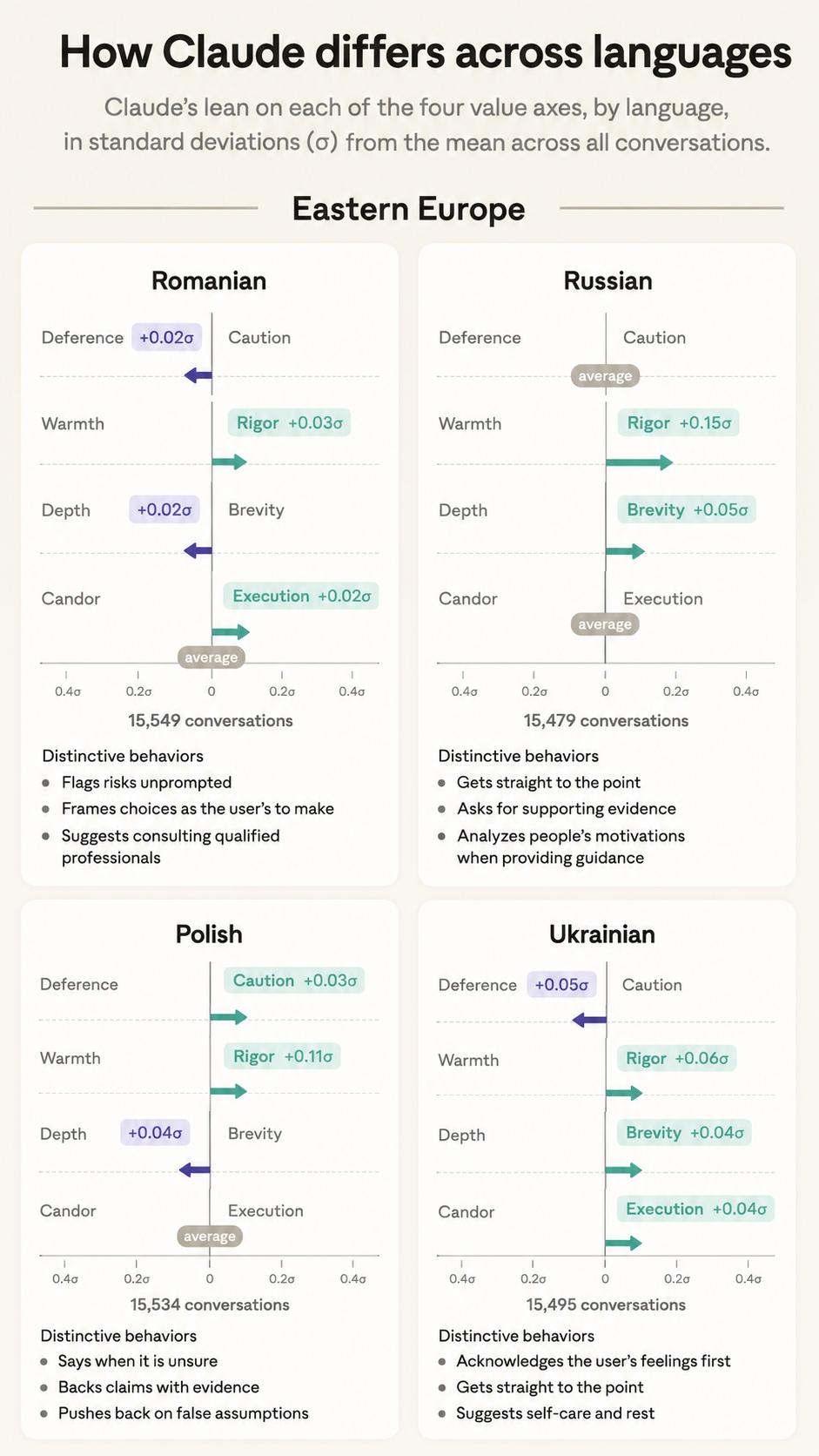This screenshot has width=819, height=1456.
Task: Click the average pill on Russian Deference row
Action: click(x=606, y=375)
